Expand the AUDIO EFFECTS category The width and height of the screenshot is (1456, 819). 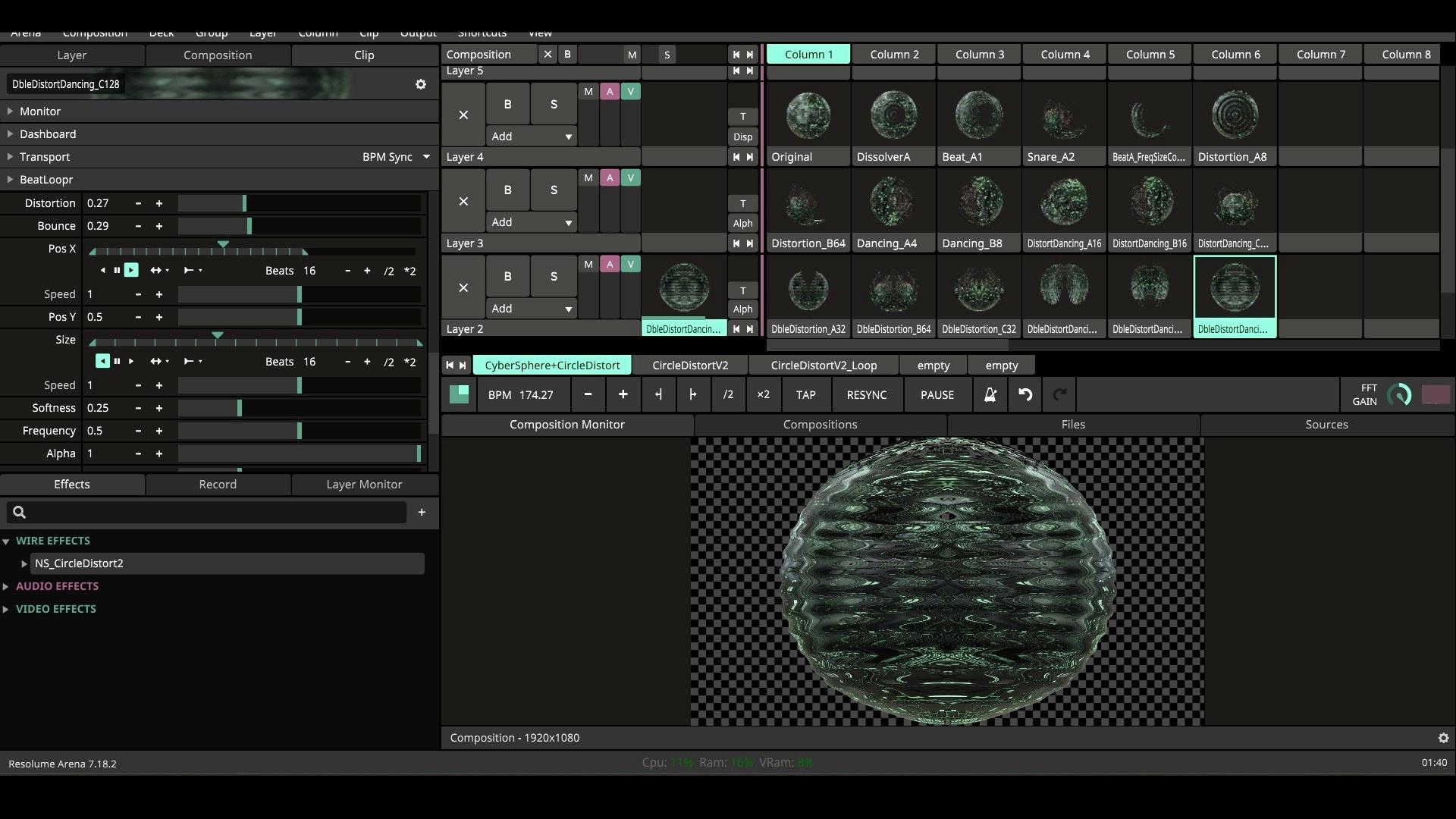(6, 586)
